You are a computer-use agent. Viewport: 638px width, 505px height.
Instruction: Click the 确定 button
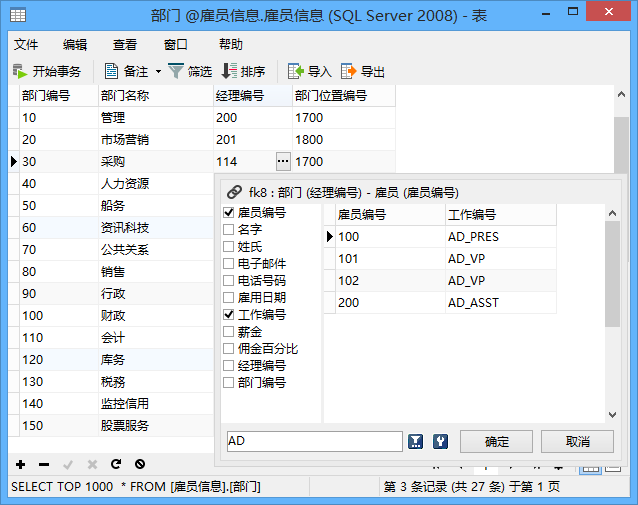click(496, 442)
